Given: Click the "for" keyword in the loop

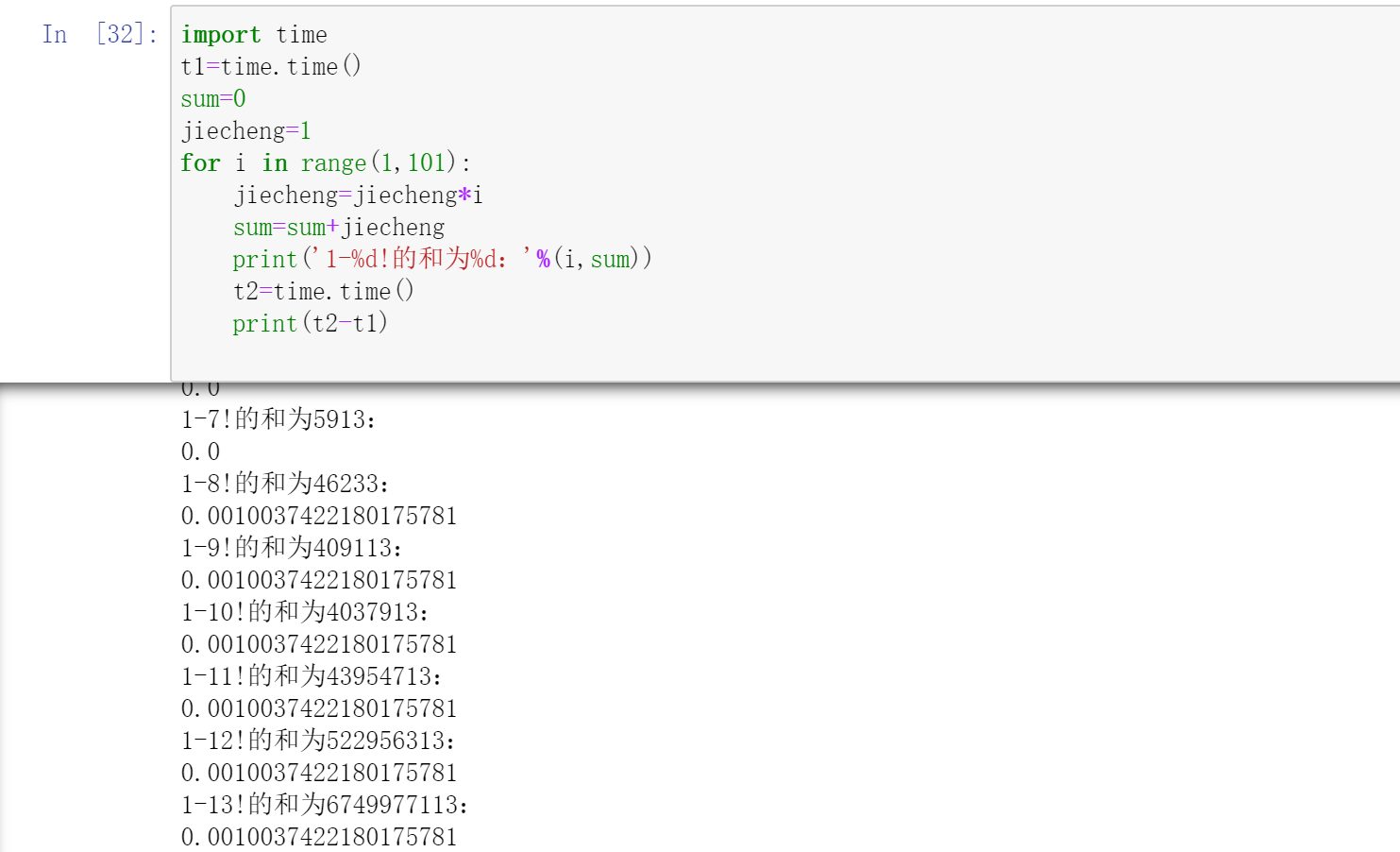Looking at the screenshot, I should pyautogui.click(x=200, y=162).
